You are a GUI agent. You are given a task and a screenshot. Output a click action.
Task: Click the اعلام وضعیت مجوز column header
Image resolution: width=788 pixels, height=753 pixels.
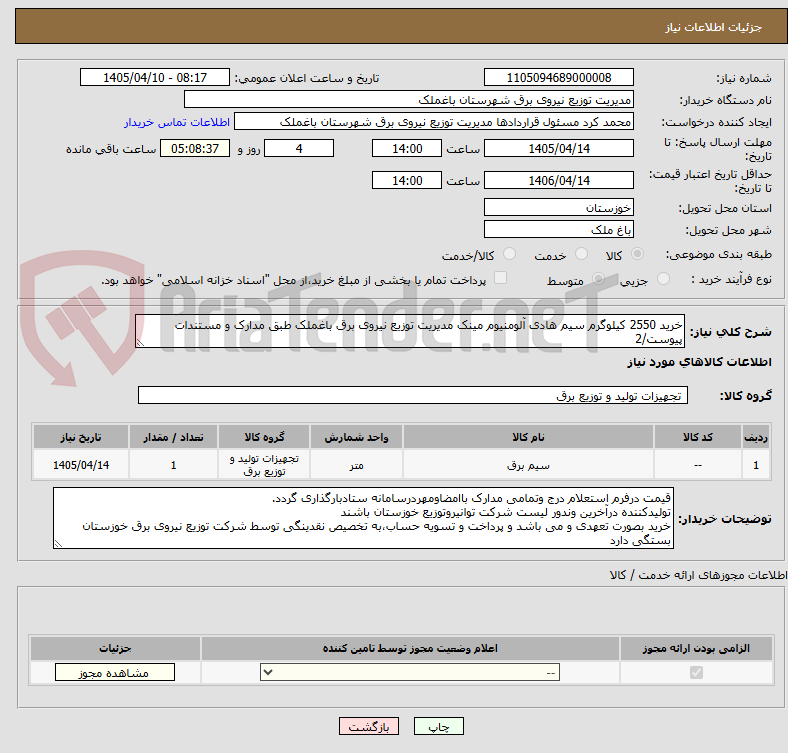pos(410,648)
